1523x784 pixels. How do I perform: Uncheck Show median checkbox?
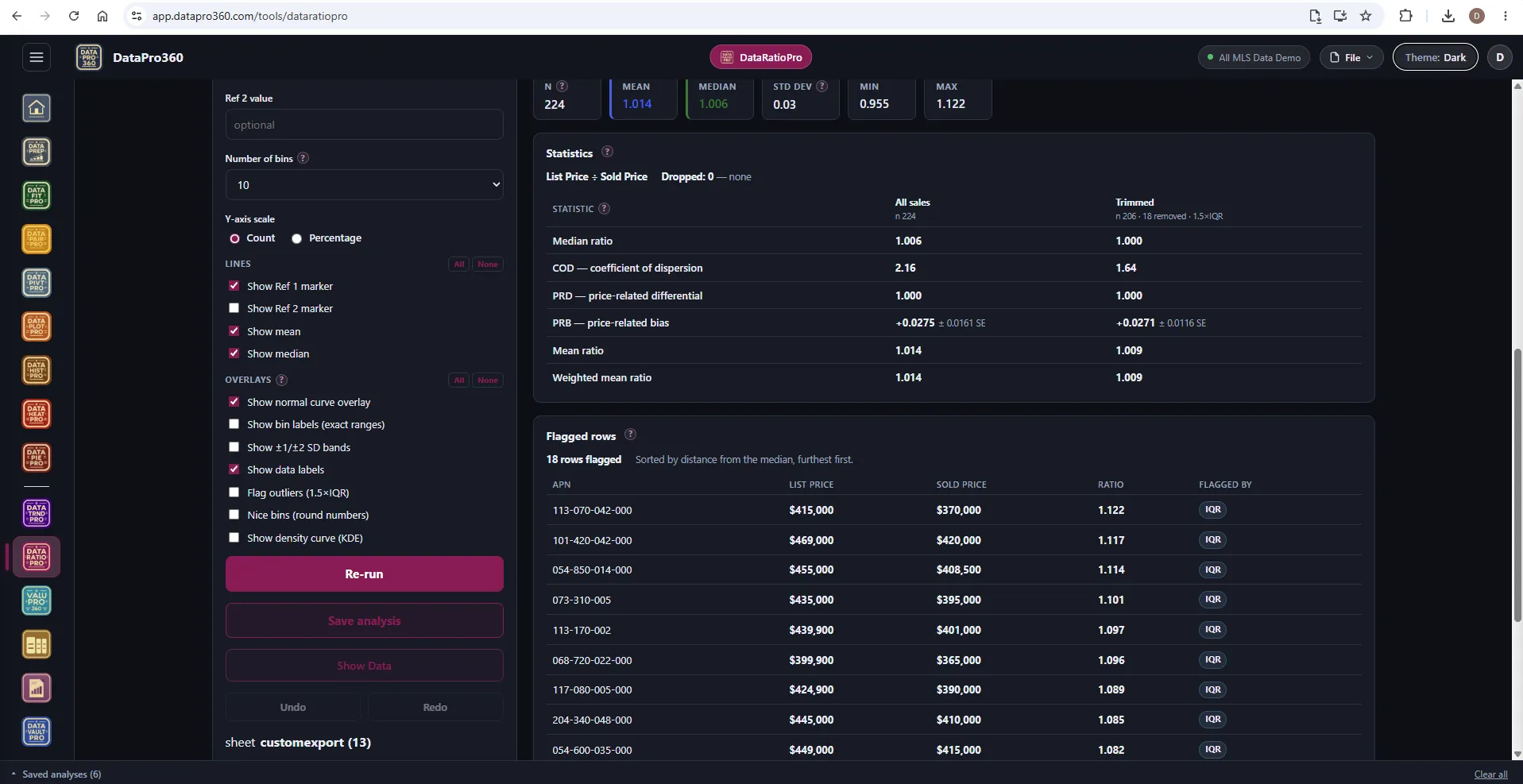pyautogui.click(x=234, y=353)
